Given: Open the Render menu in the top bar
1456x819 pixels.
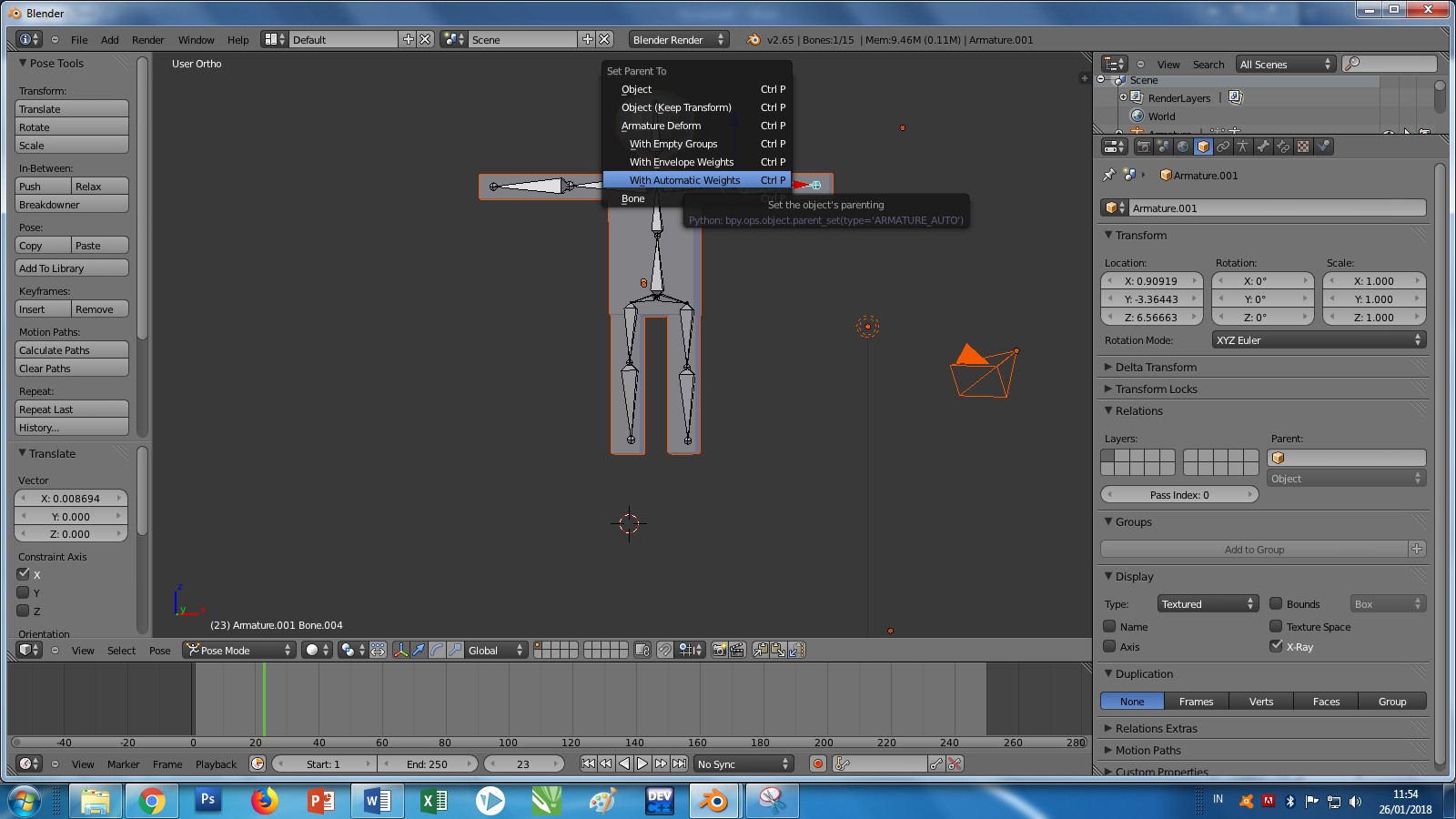Looking at the screenshot, I should 147,39.
